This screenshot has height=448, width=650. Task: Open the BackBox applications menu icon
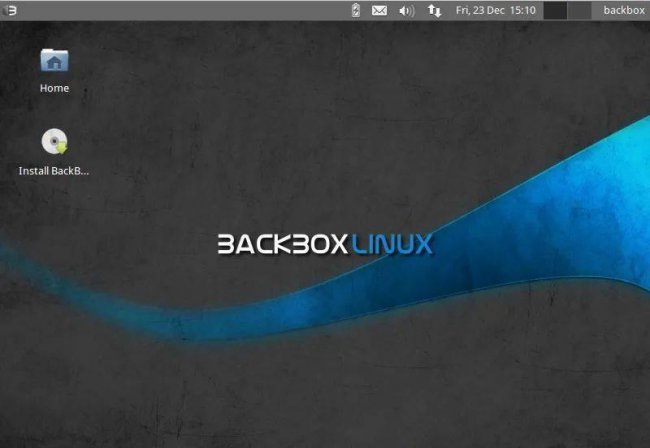pyautogui.click(x=10, y=10)
